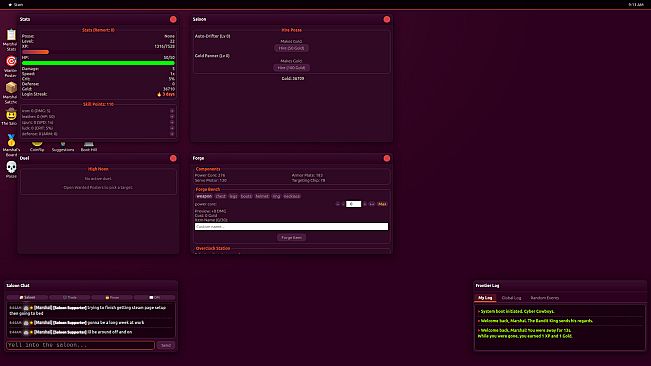Hire the Auto-Drifter for 50 Gold
The width and height of the screenshot is (651, 366).
291,48
